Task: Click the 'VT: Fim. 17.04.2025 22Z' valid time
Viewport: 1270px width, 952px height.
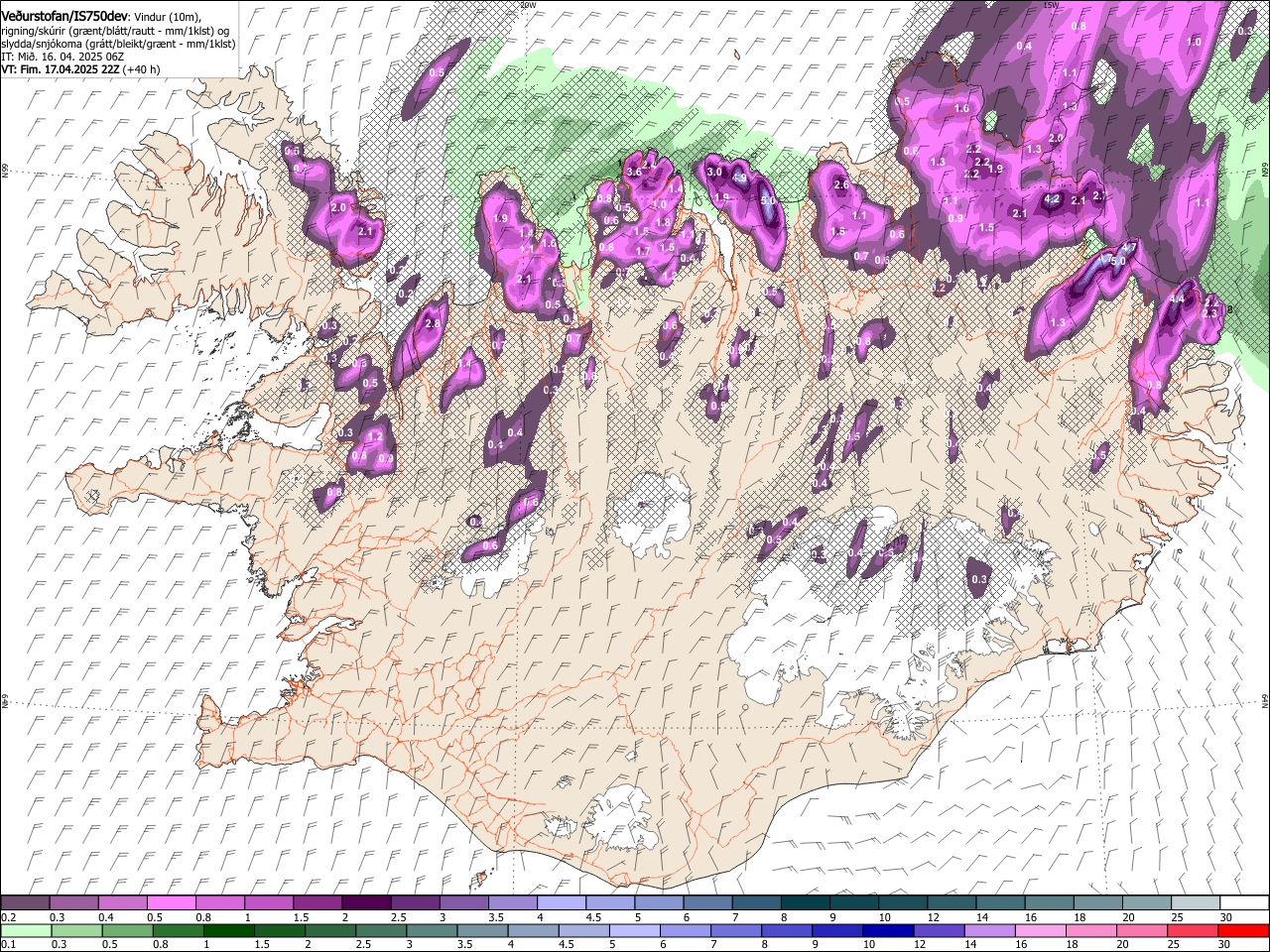Action: tap(61, 69)
